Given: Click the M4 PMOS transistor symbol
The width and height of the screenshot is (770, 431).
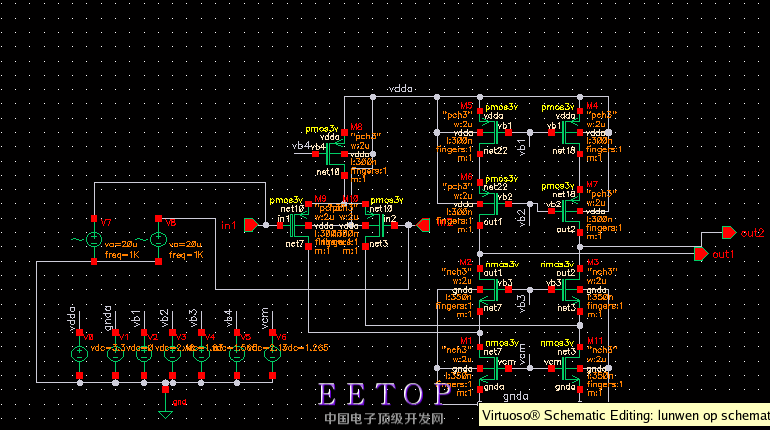Looking at the screenshot, I should pyautogui.click(x=570, y=128).
